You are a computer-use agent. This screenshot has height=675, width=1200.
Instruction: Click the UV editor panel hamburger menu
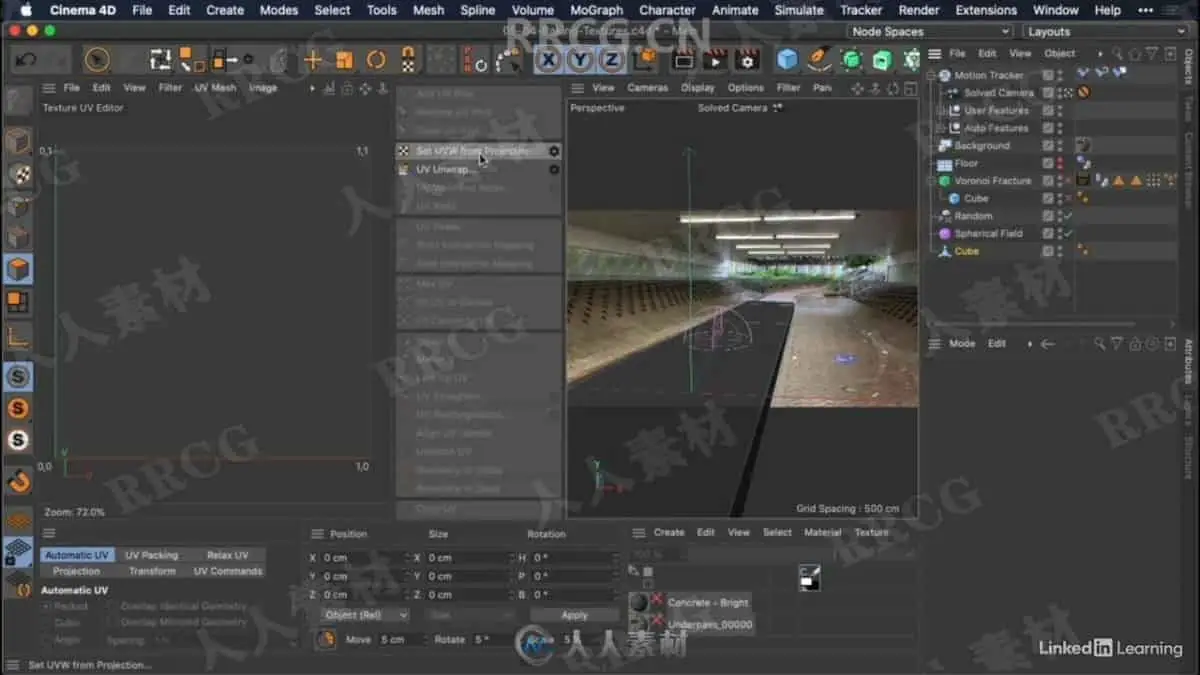click(x=49, y=88)
